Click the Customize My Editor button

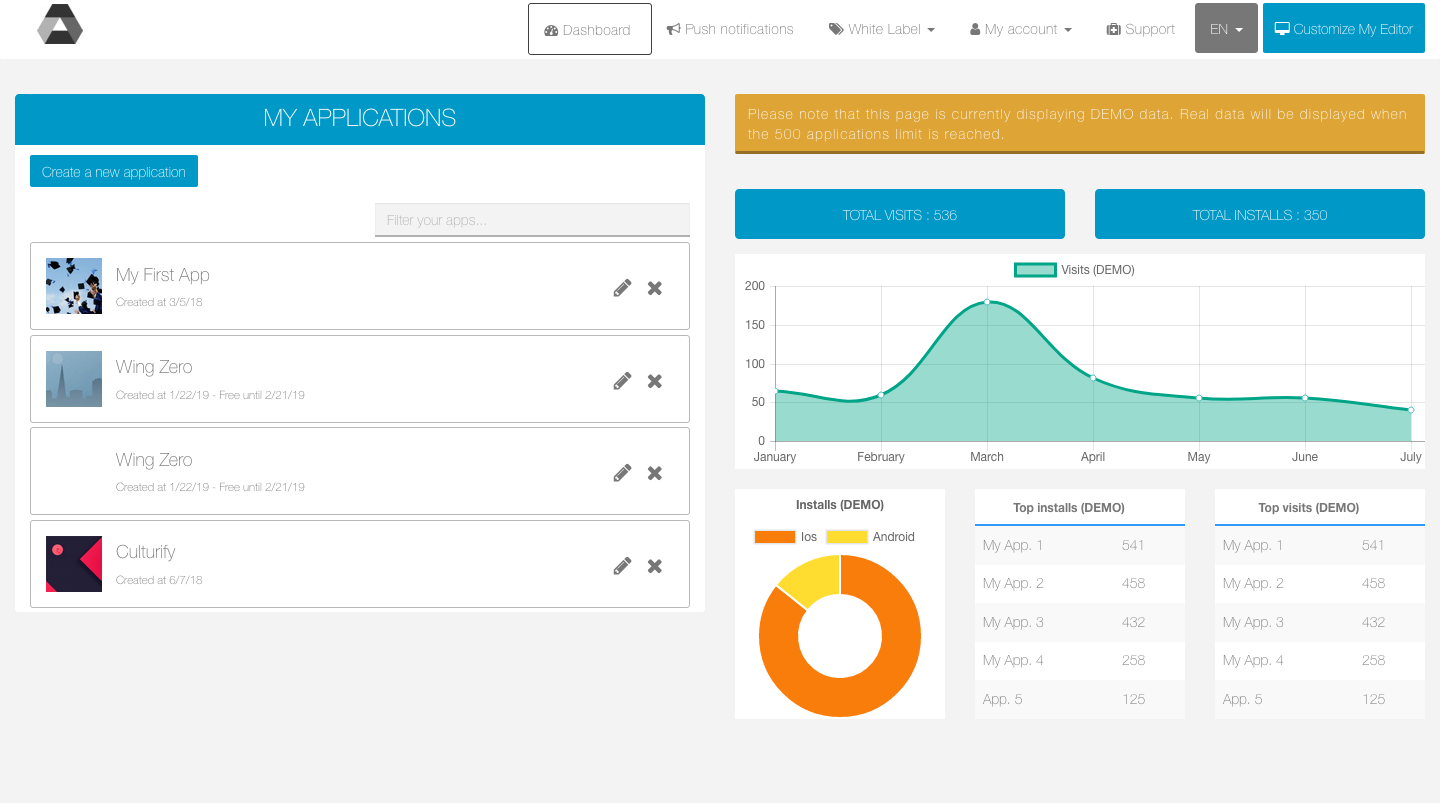coord(1344,28)
